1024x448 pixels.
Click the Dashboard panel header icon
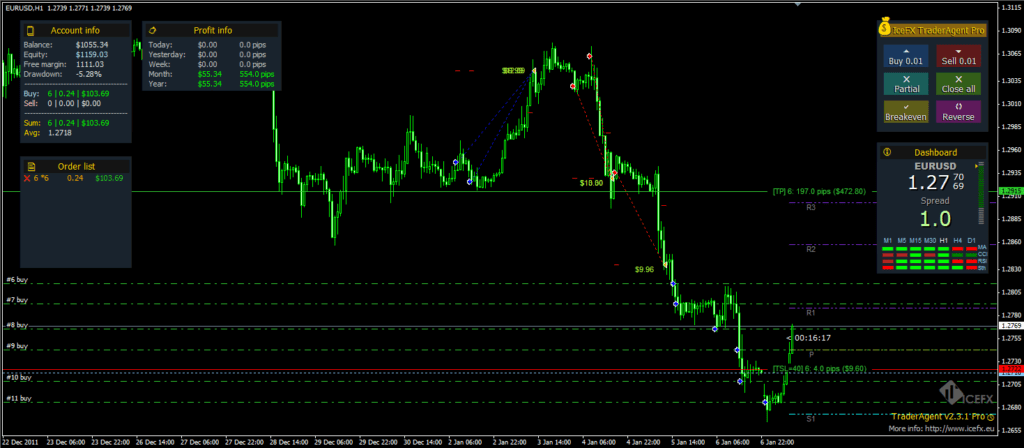coord(887,152)
